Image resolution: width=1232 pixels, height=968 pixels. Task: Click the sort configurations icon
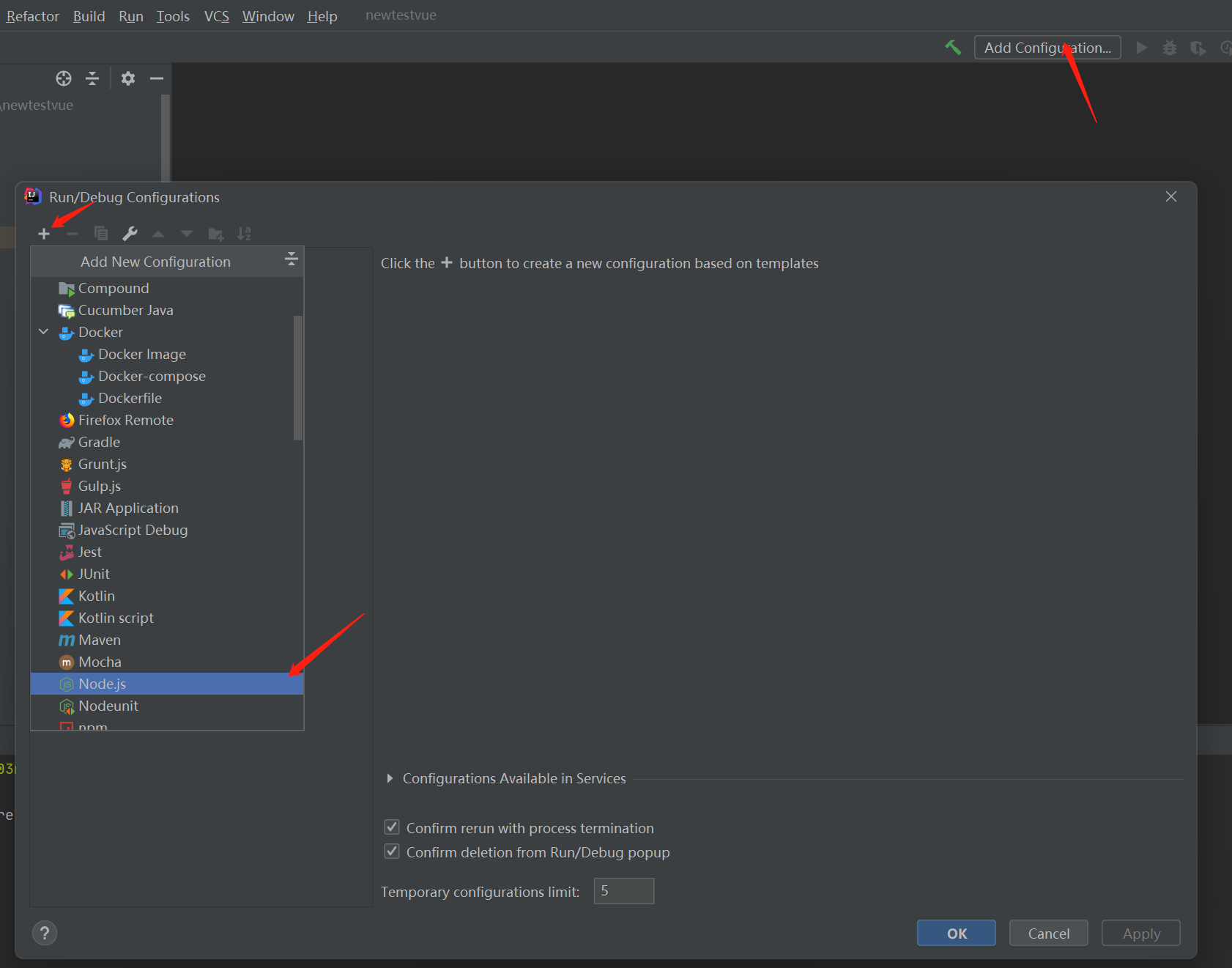244,234
